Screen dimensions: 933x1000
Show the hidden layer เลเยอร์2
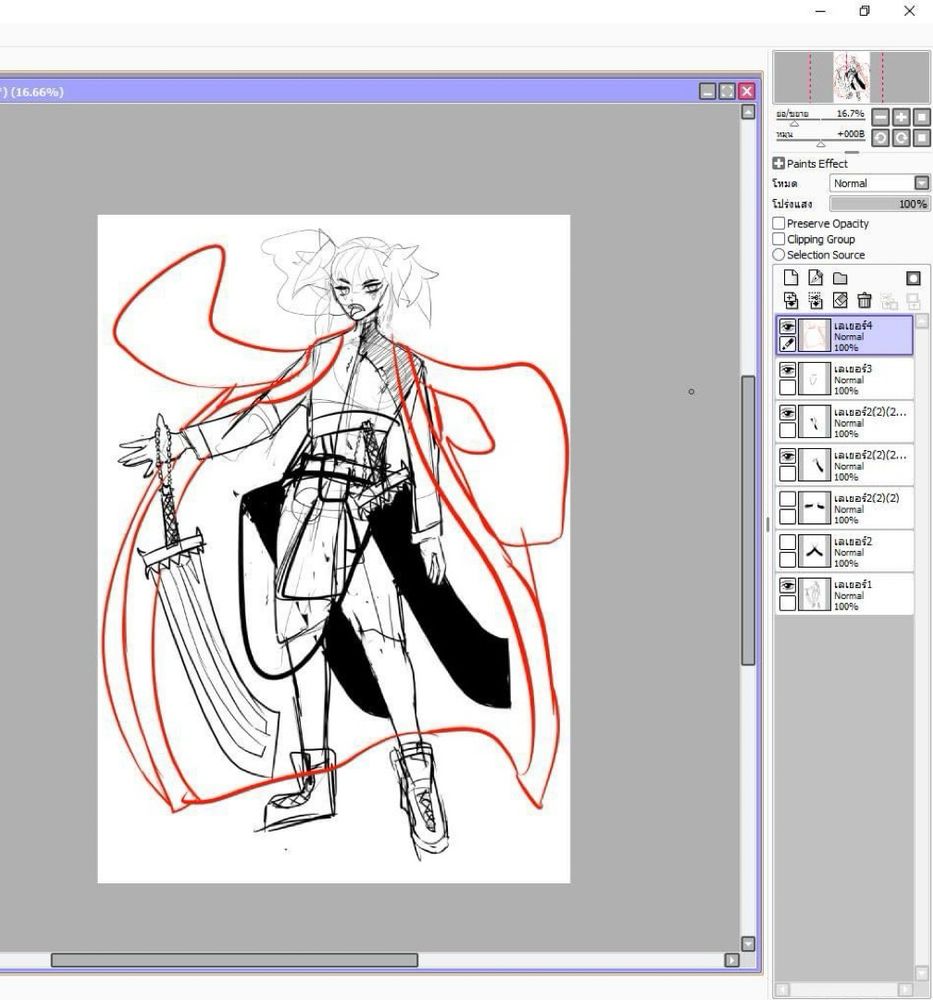click(x=788, y=542)
